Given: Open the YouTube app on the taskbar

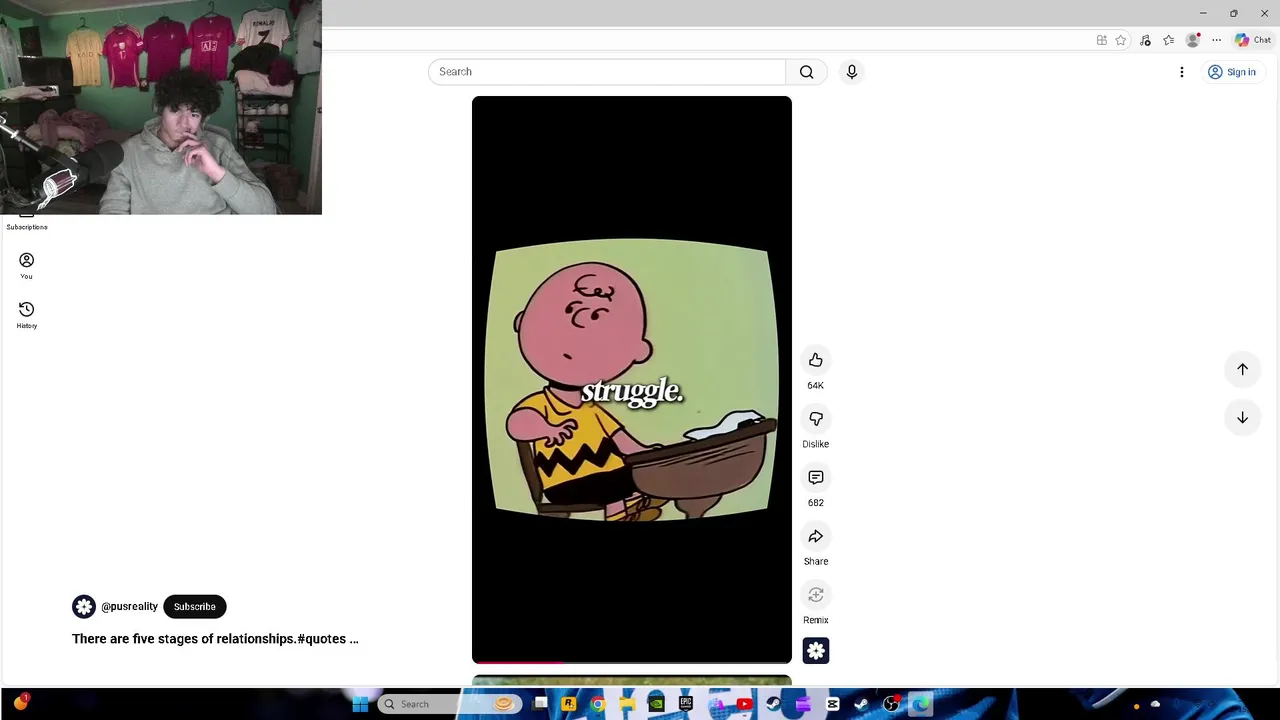Looking at the screenshot, I should [744, 704].
